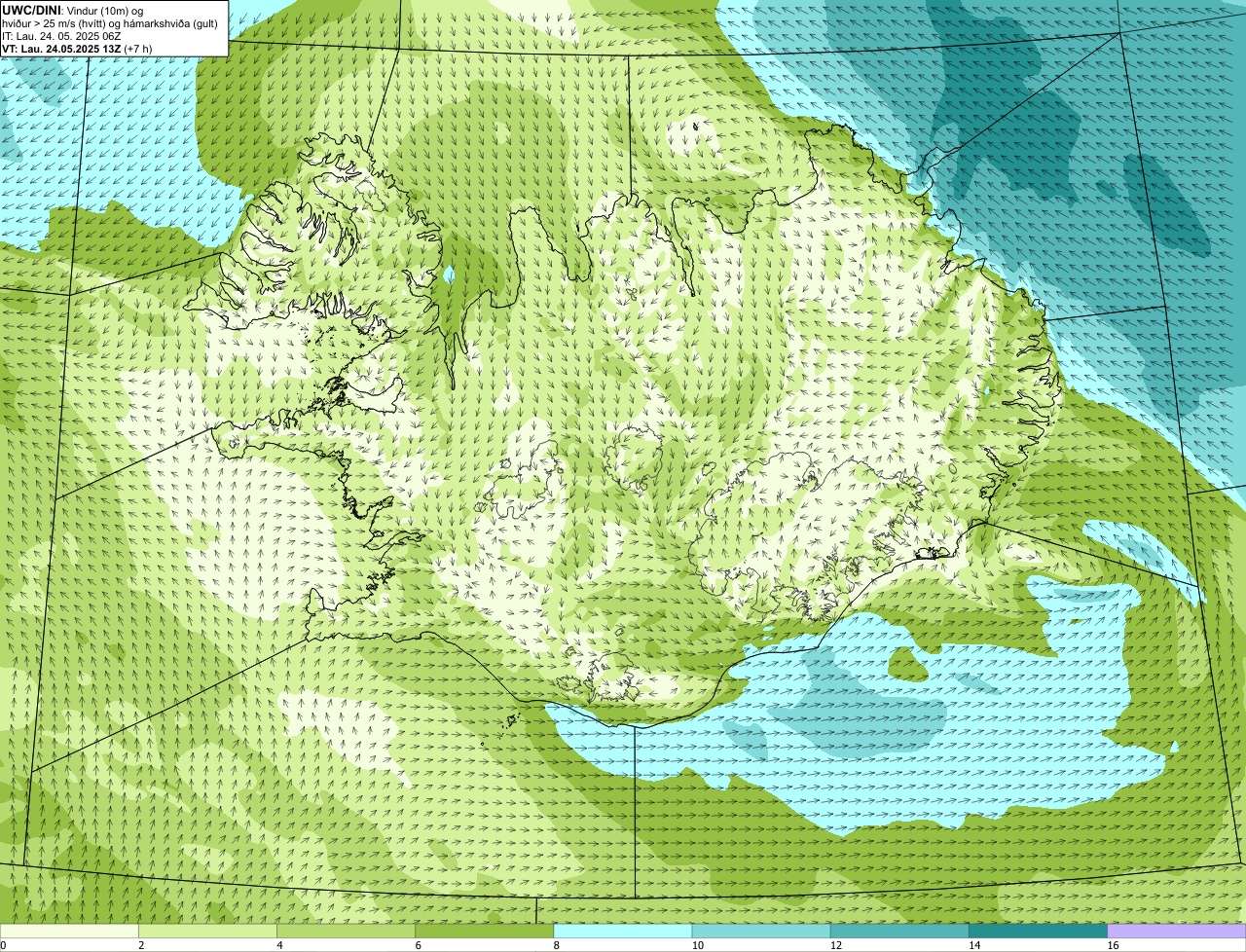The height and width of the screenshot is (952, 1246).
Task: Click the pale yellow 0–2 legend swatch
Action: [x=69, y=932]
